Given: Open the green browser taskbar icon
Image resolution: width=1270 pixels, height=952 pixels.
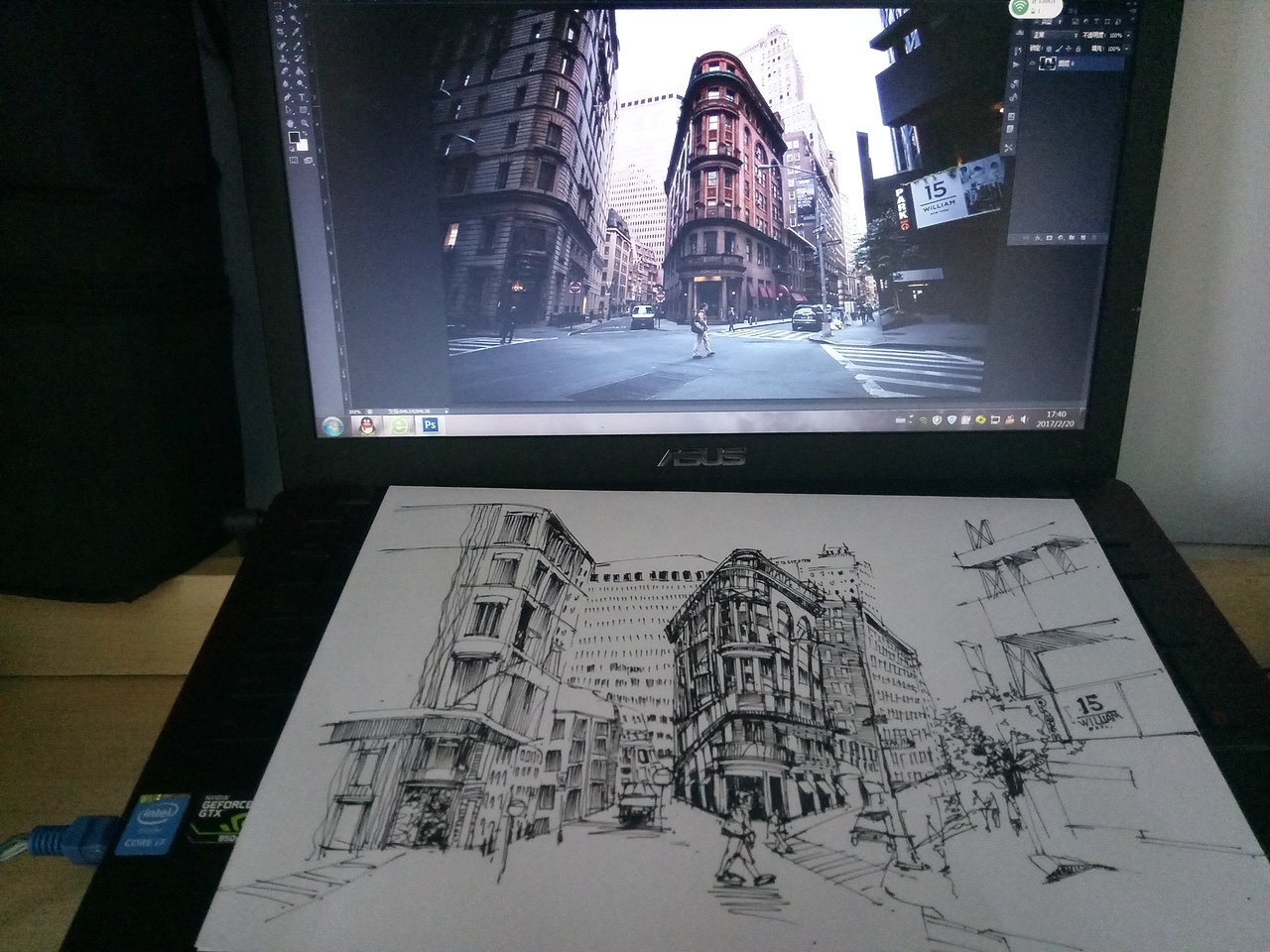Looking at the screenshot, I should (399, 425).
